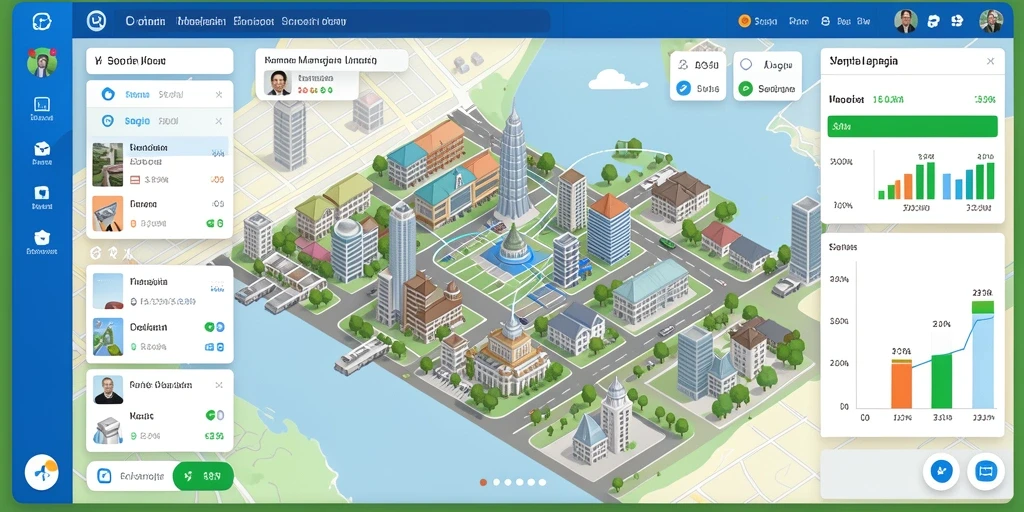Click the round white button at sidebar bottom
Screen dimensions: 1024x512
(41, 472)
